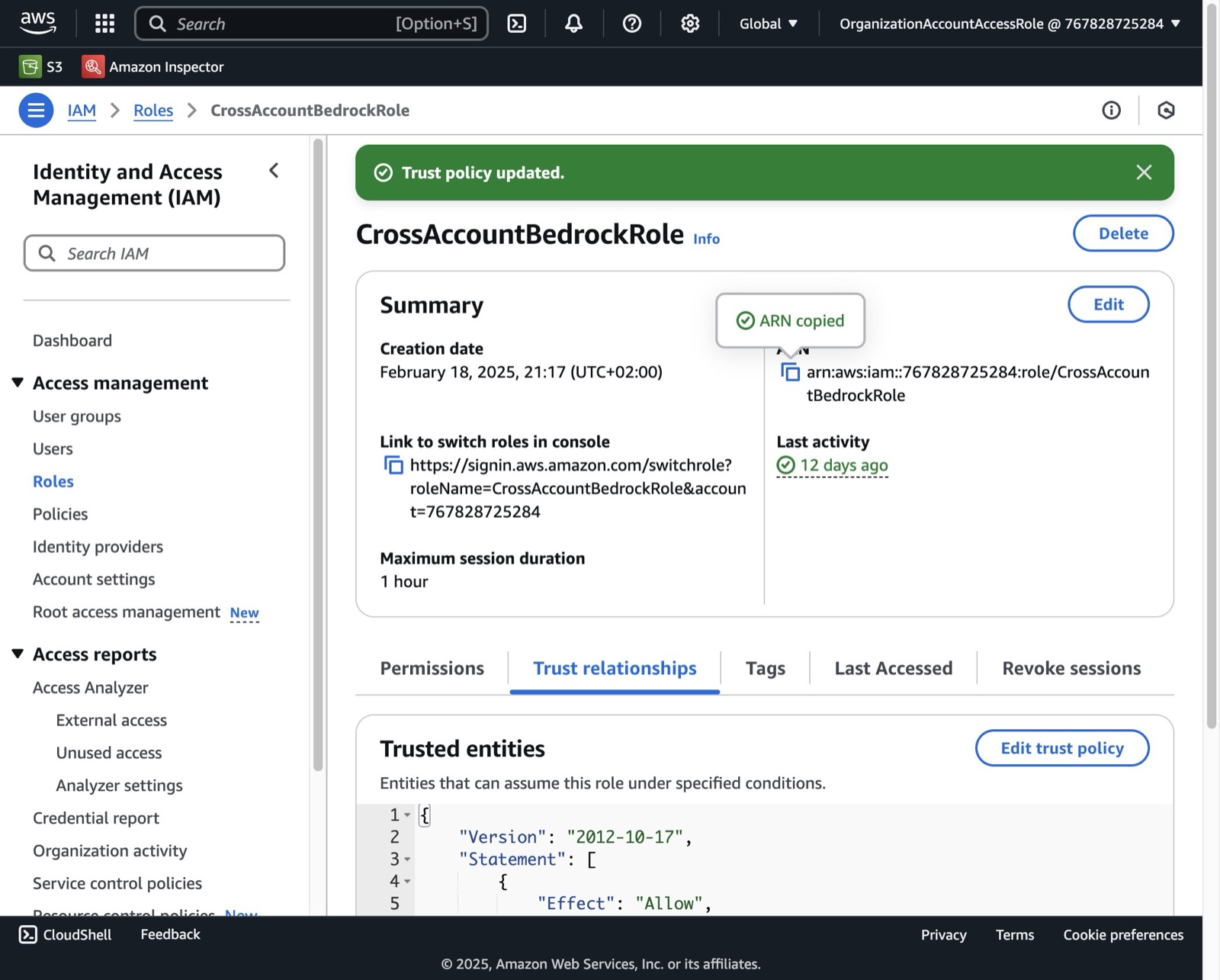Select Roles in the sidebar
The width and height of the screenshot is (1220, 980).
(53, 481)
